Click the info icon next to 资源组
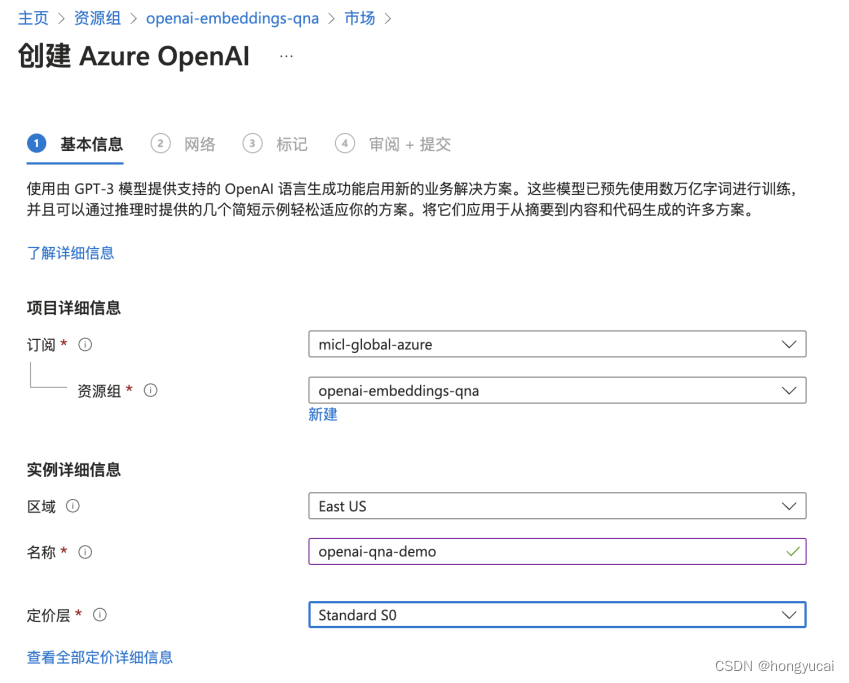 point(150,390)
